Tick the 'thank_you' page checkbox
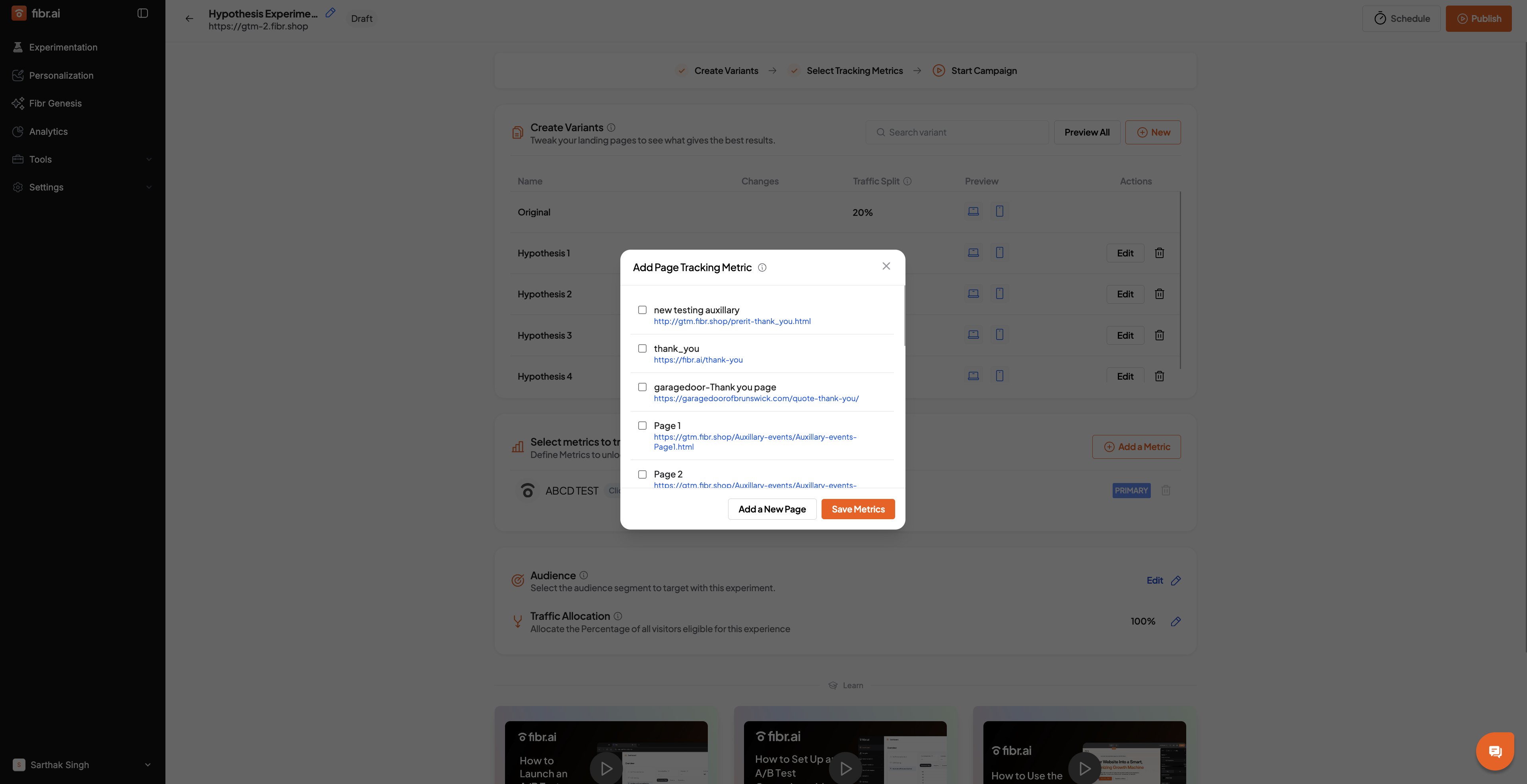Viewport: 1527px width, 784px height. pos(642,348)
